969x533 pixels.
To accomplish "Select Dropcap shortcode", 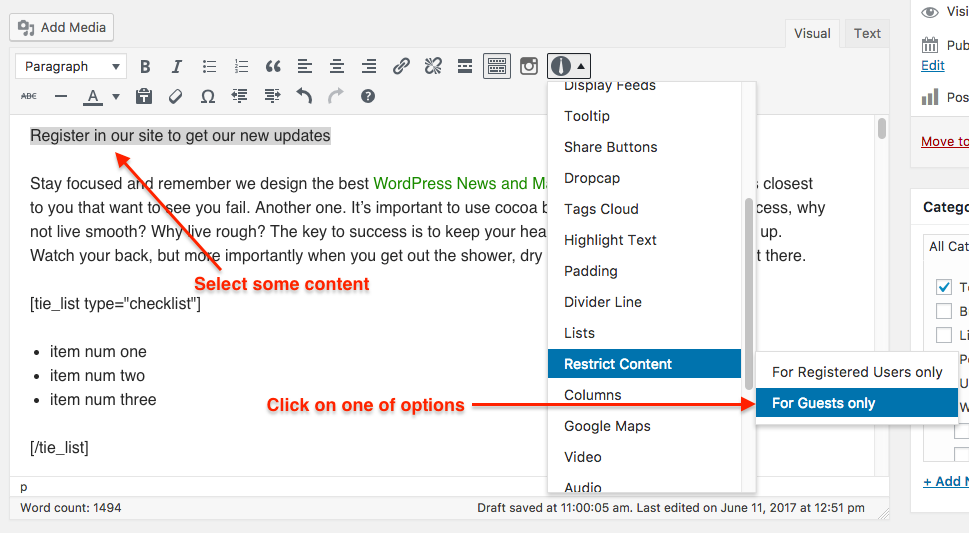I will (x=645, y=178).
